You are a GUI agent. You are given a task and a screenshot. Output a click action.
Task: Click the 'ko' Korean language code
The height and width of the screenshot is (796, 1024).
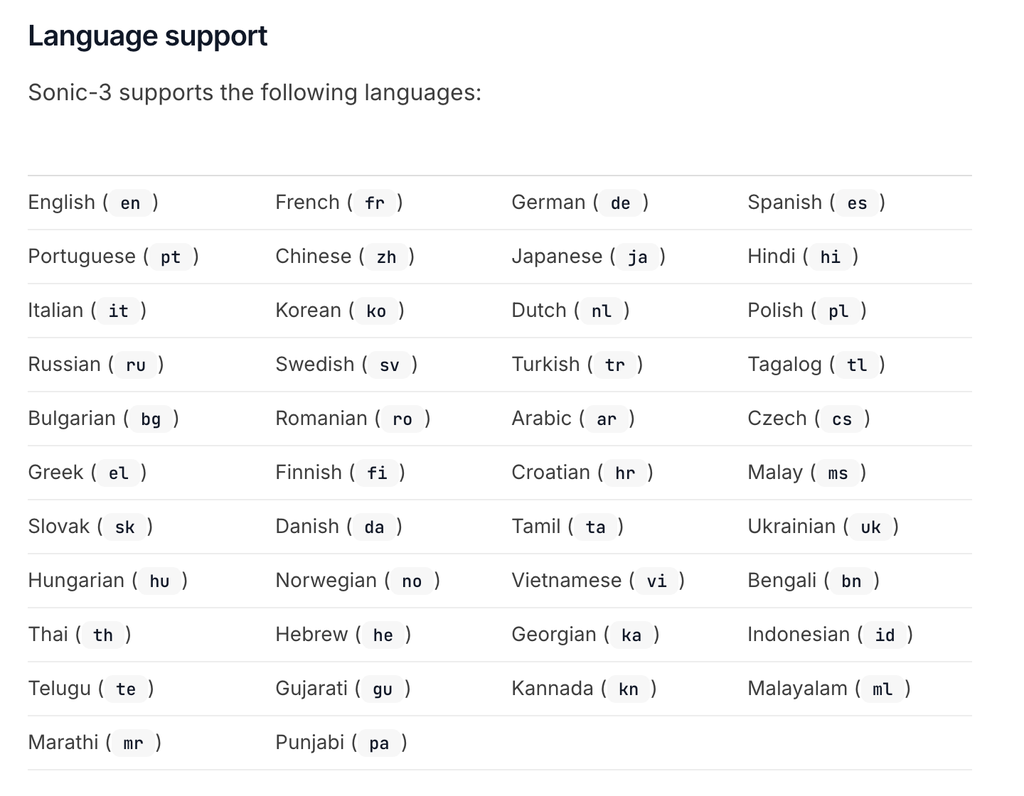point(376,311)
